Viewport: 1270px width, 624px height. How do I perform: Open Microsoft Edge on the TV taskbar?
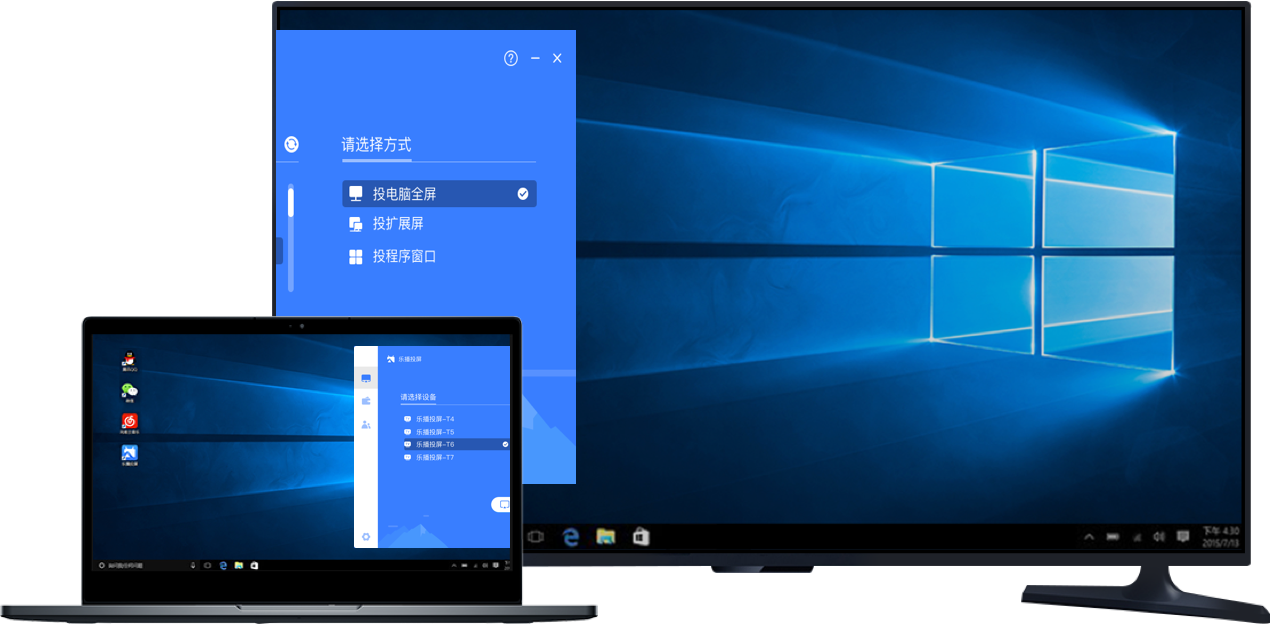[570, 537]
